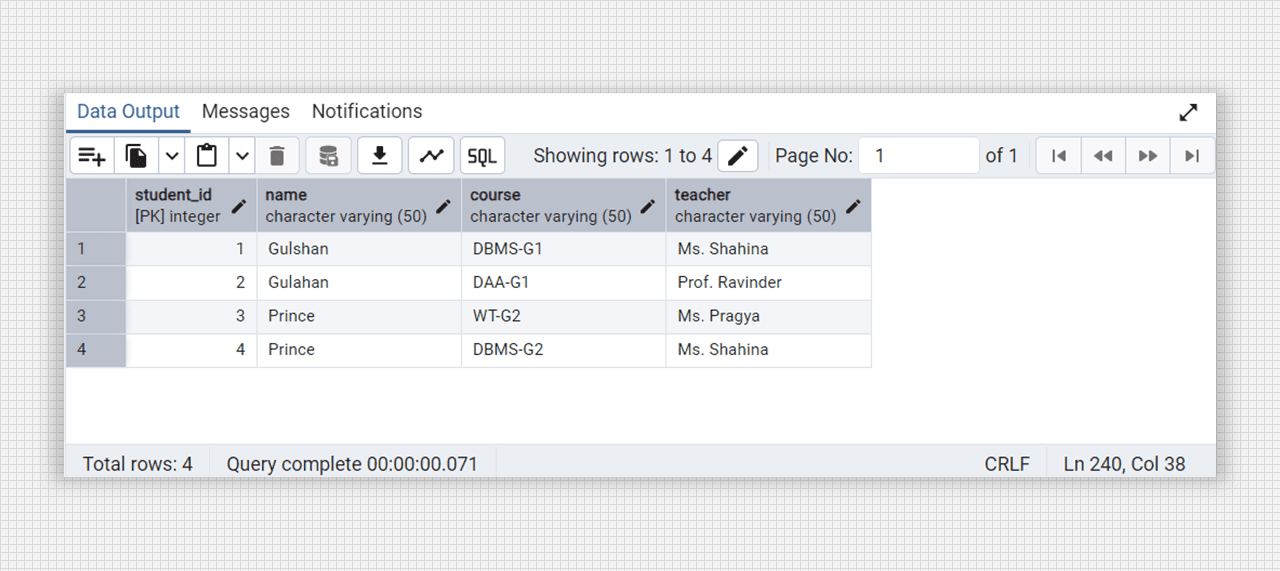
Task: Expand the output panel to full screen
Action: [1188, 112]
